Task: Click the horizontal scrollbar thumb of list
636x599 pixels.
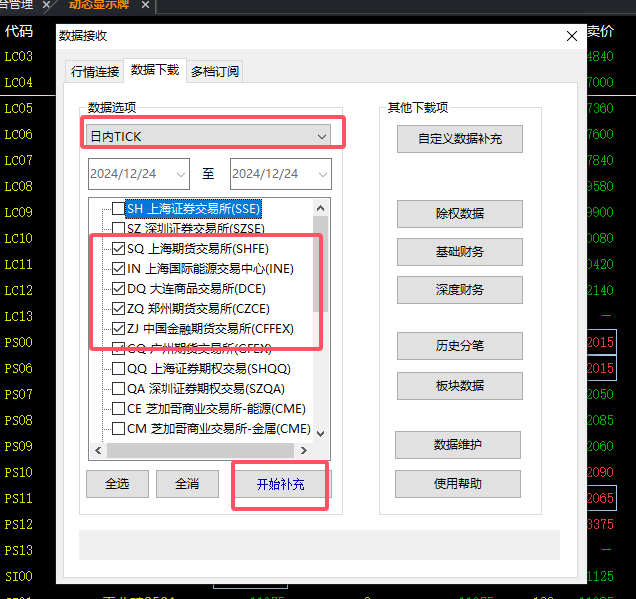Action: point(200,450)
